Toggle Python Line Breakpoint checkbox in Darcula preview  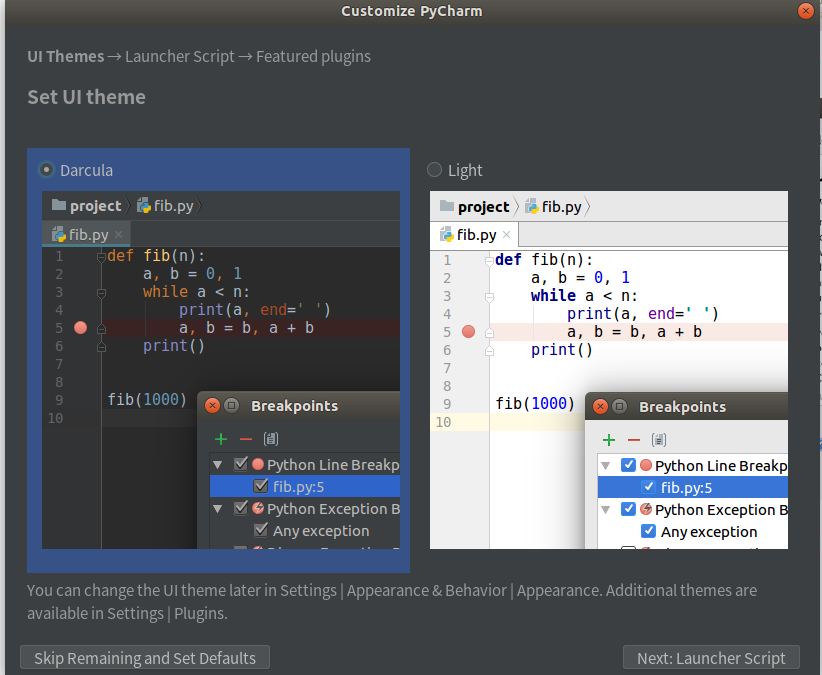coord(241,464)
